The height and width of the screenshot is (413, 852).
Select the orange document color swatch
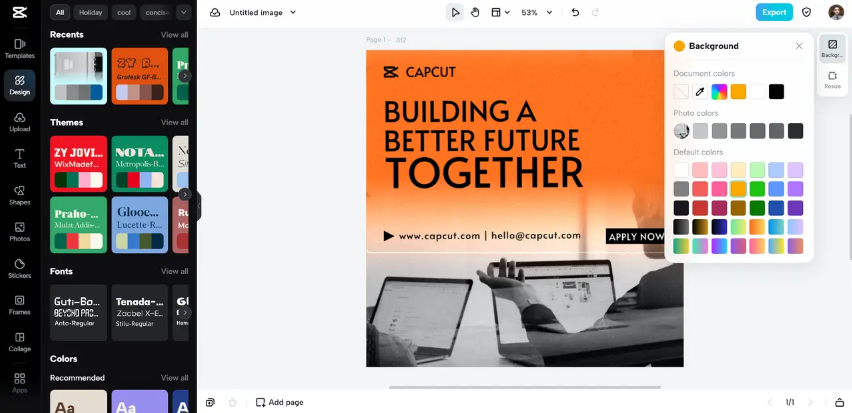(738, 92)
